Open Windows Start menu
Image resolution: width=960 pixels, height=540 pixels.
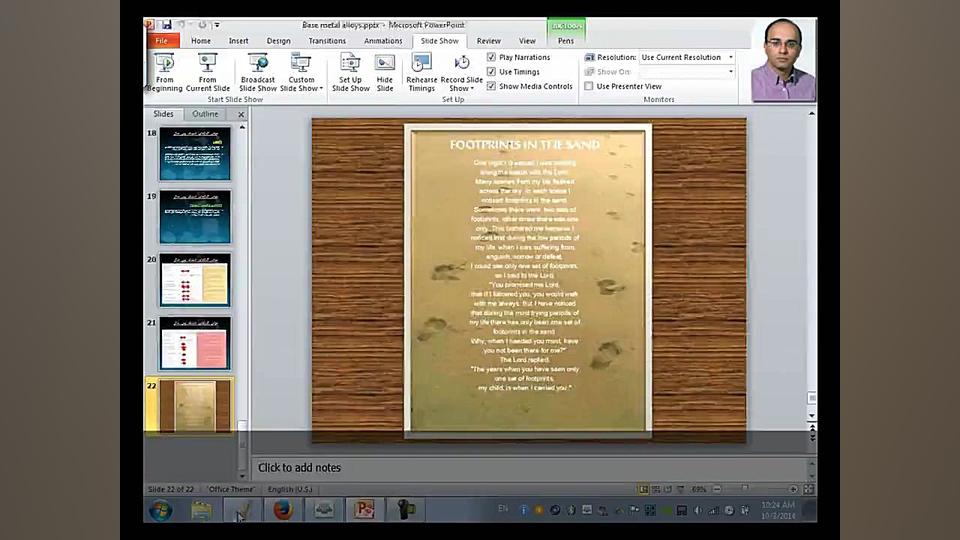point(161,509)
